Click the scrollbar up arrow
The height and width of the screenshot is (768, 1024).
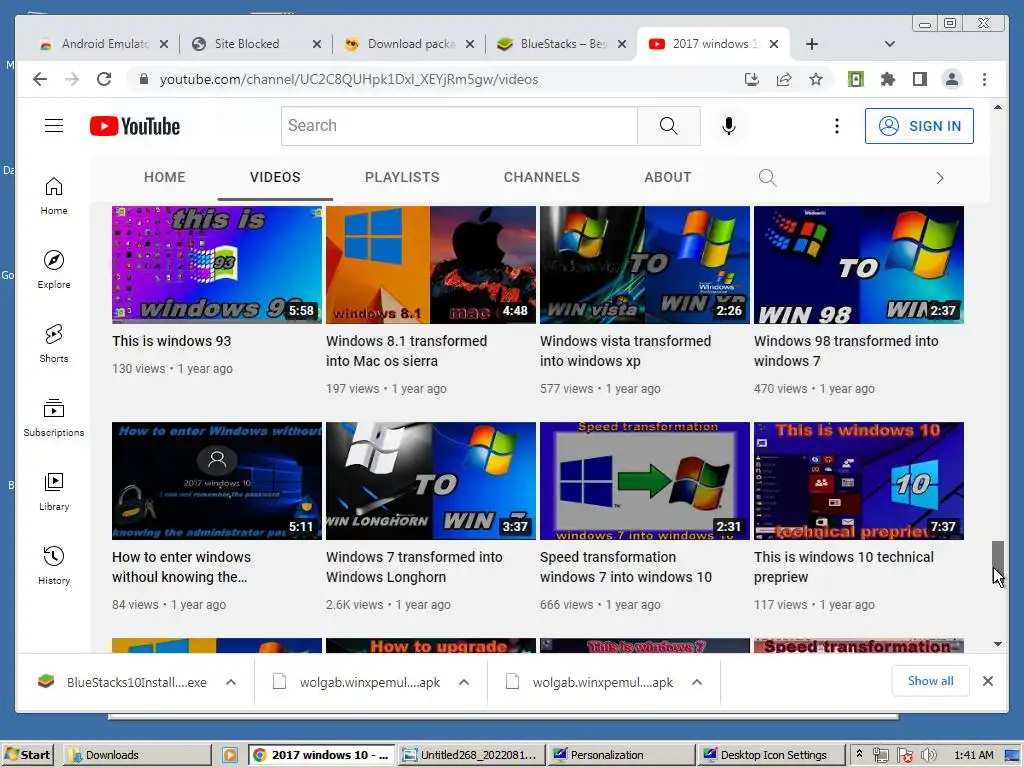pos(997,106)
